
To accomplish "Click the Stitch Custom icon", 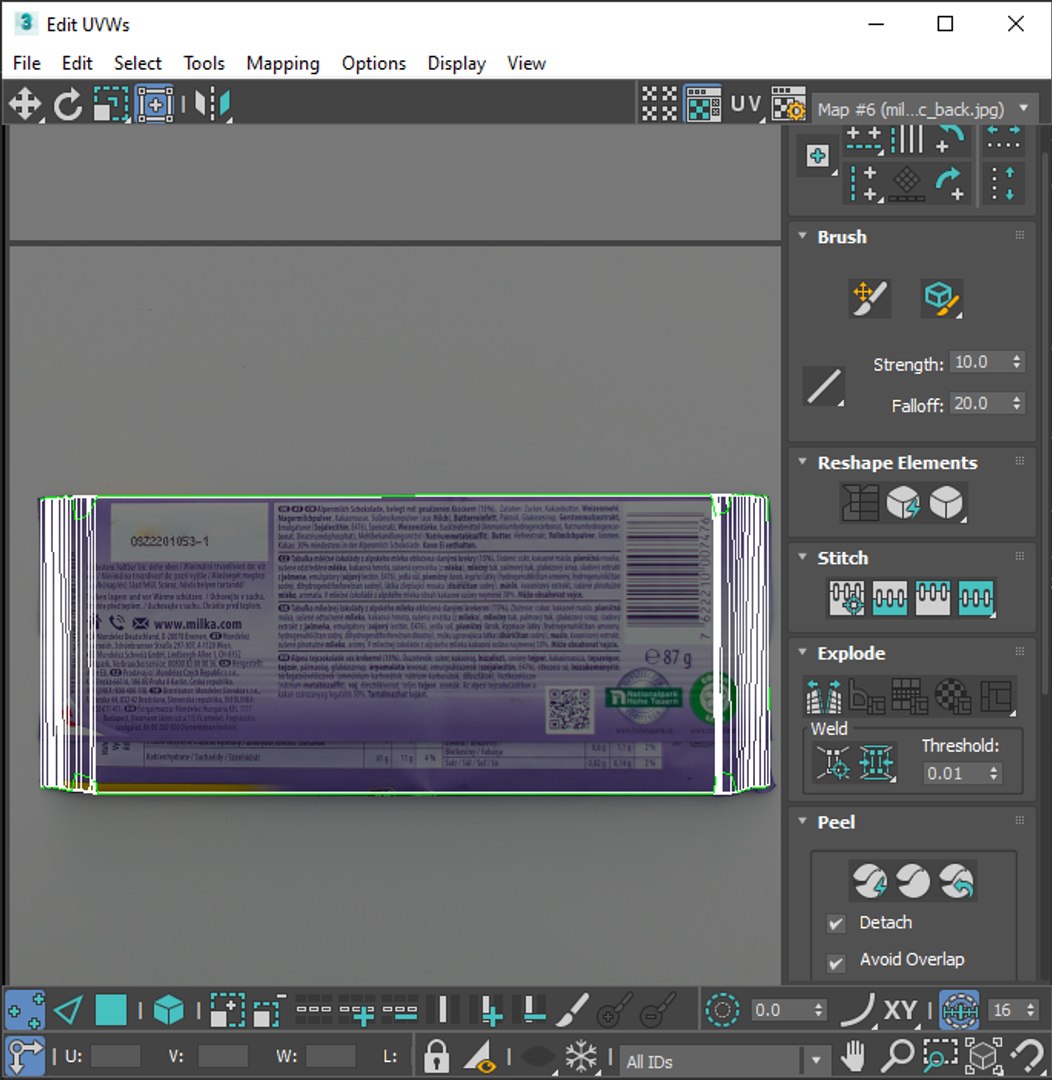I will [x=976, y=598].
